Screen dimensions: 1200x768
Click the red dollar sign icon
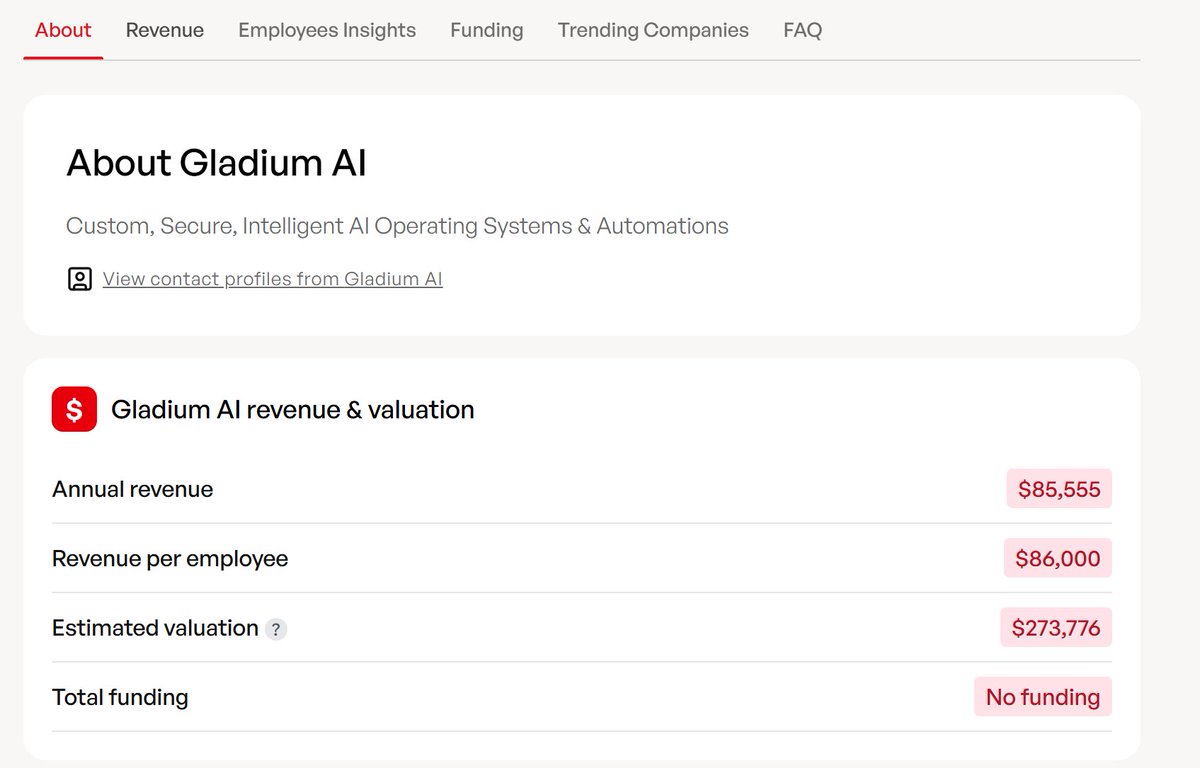pyautogui.click(x=74, y=409)
